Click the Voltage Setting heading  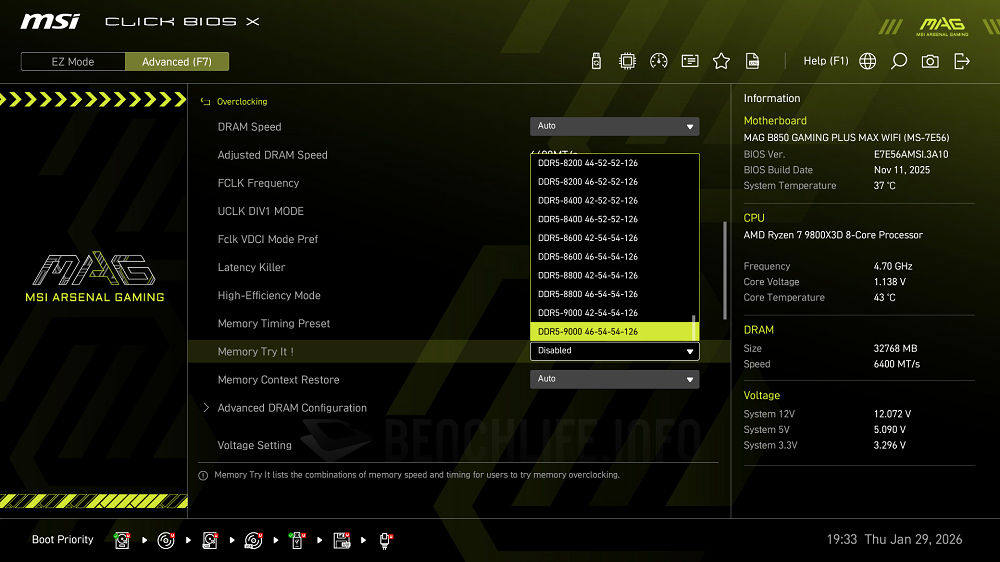pyautogui.click(x=254, y=445)
